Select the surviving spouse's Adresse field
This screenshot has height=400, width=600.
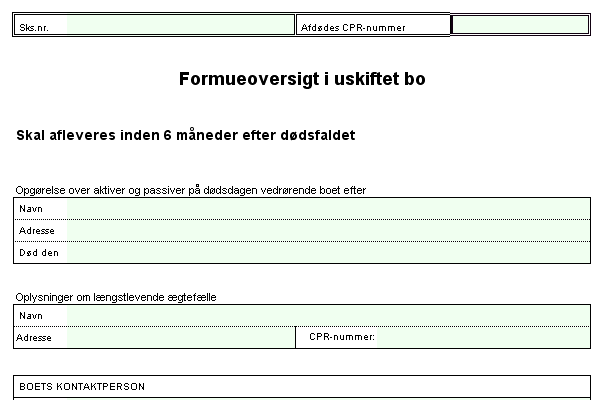(x=180, y=338)
